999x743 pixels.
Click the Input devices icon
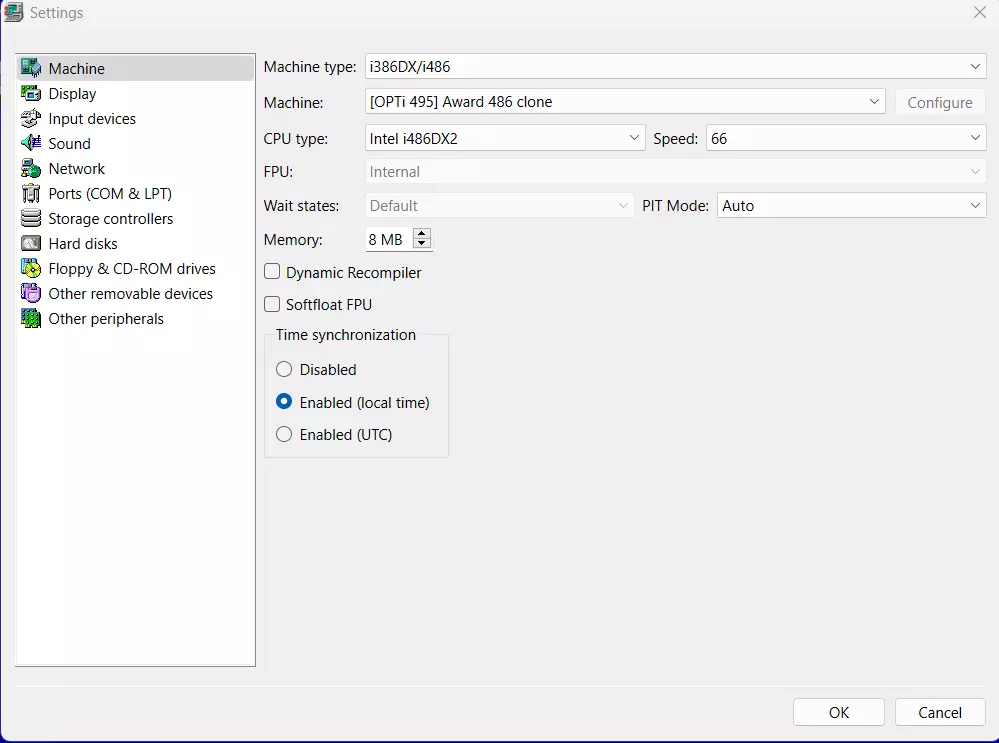click(x=31, y=118)
